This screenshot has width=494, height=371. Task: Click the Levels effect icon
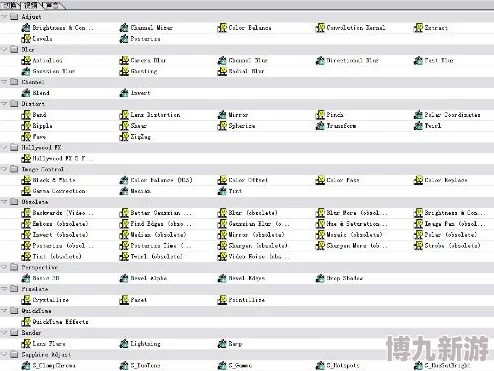26,39
